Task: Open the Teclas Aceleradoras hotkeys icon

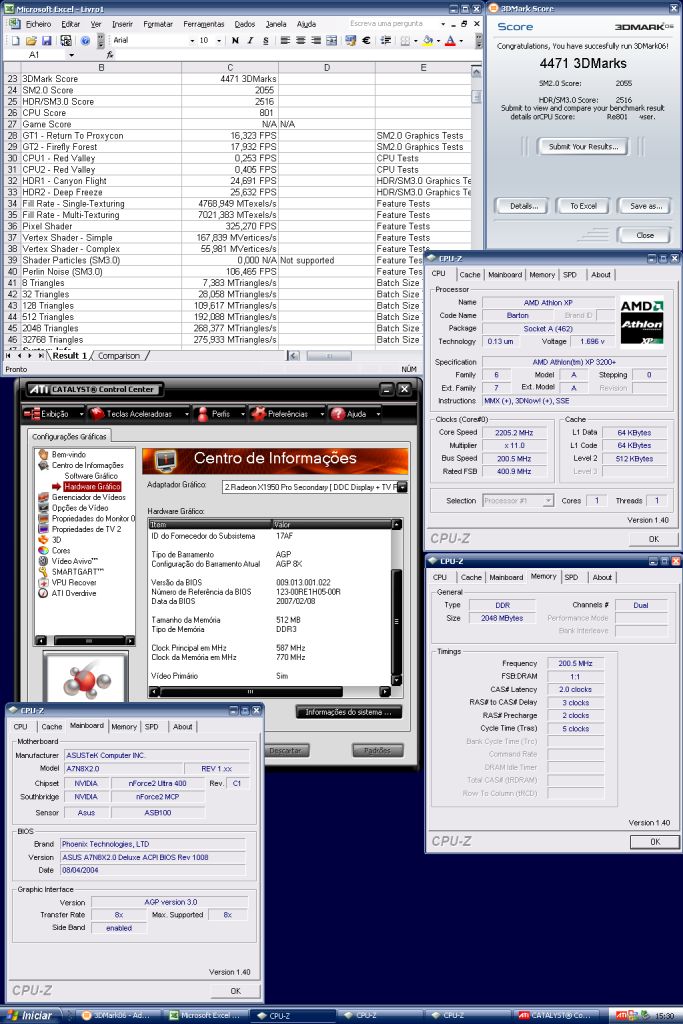Action: tap(97, 413)
